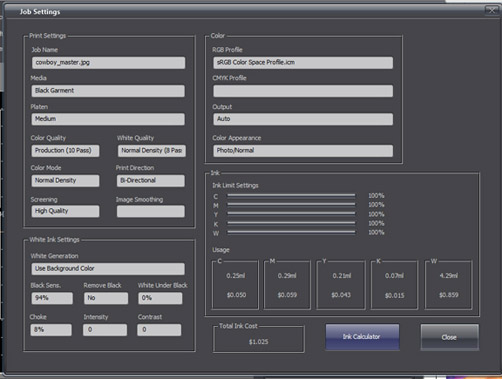Click the Output field showing Auto
Viewport: 502px width, 379px height.
pyautogui.click(x=303, y=119)
